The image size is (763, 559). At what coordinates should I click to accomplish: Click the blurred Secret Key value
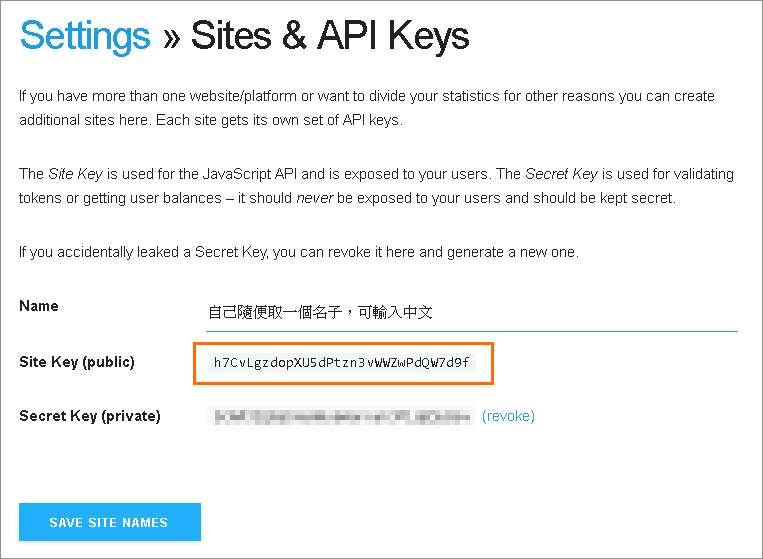pyautogui.click(x=340, y=415)
